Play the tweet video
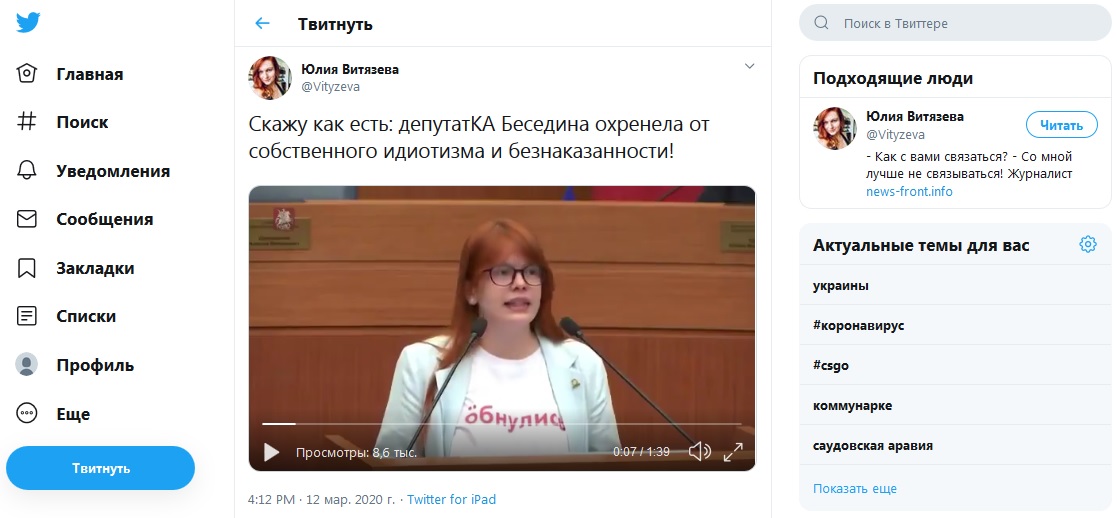The image size is (1117, 518). pos(271,452)
